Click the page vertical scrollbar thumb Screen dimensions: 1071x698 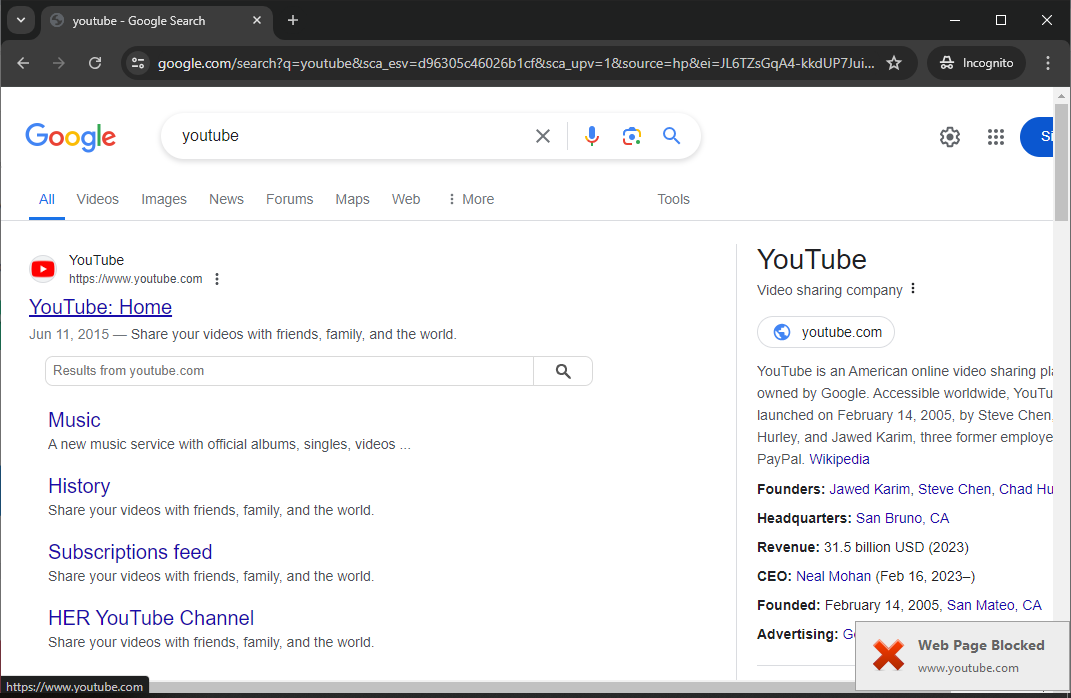point(1061,162)
